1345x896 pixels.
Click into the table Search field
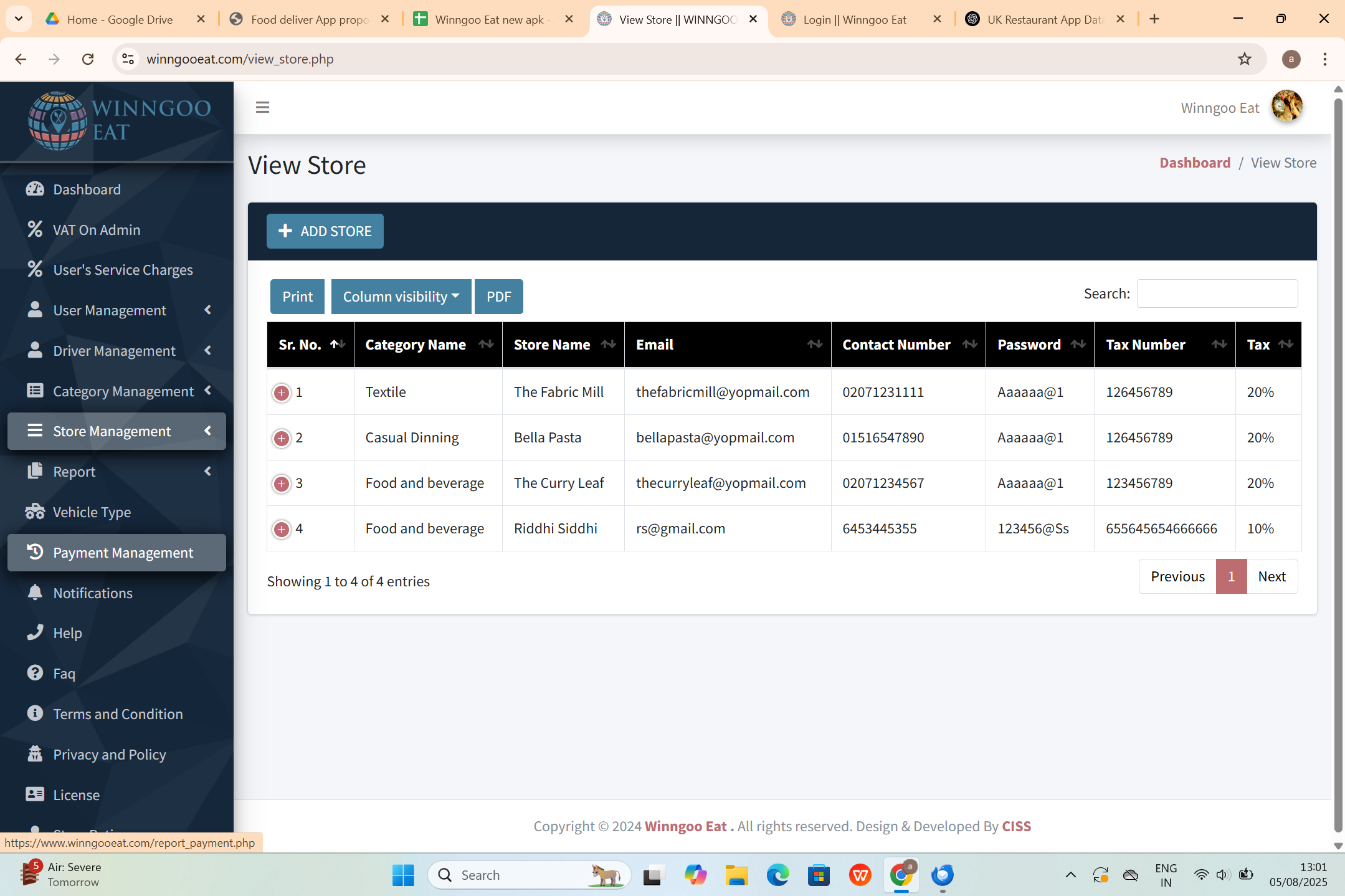(x=1217, y=293)
